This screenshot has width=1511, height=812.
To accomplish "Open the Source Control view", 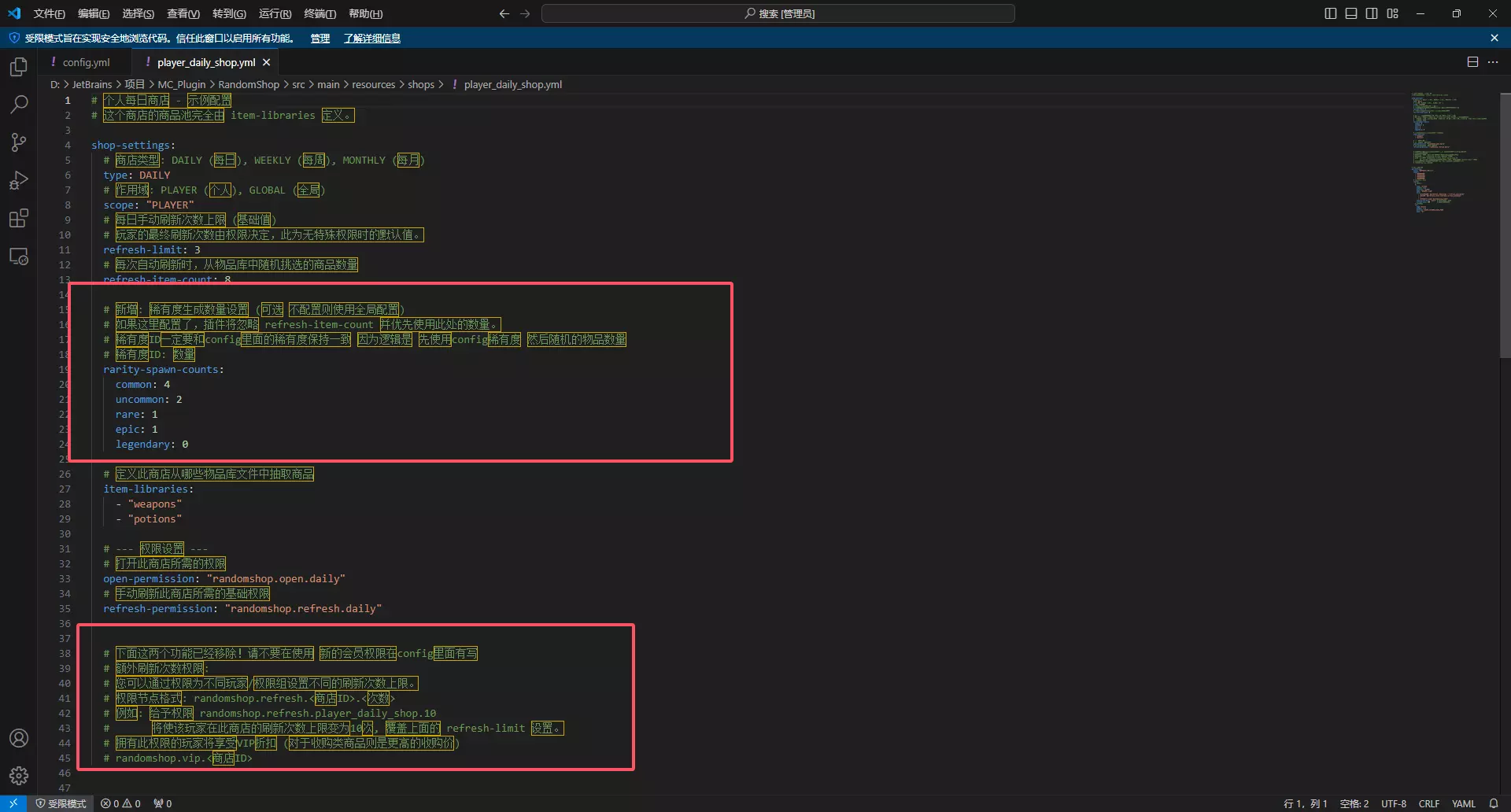I will click(x=19, y=142).
